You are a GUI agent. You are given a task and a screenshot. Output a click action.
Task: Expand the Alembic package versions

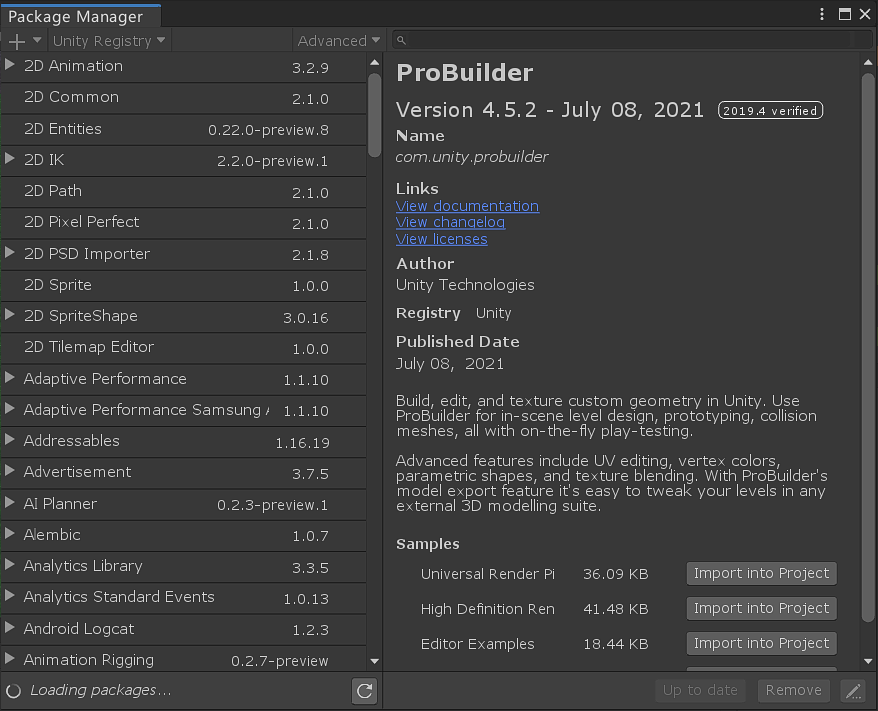[x=10, y=534]
